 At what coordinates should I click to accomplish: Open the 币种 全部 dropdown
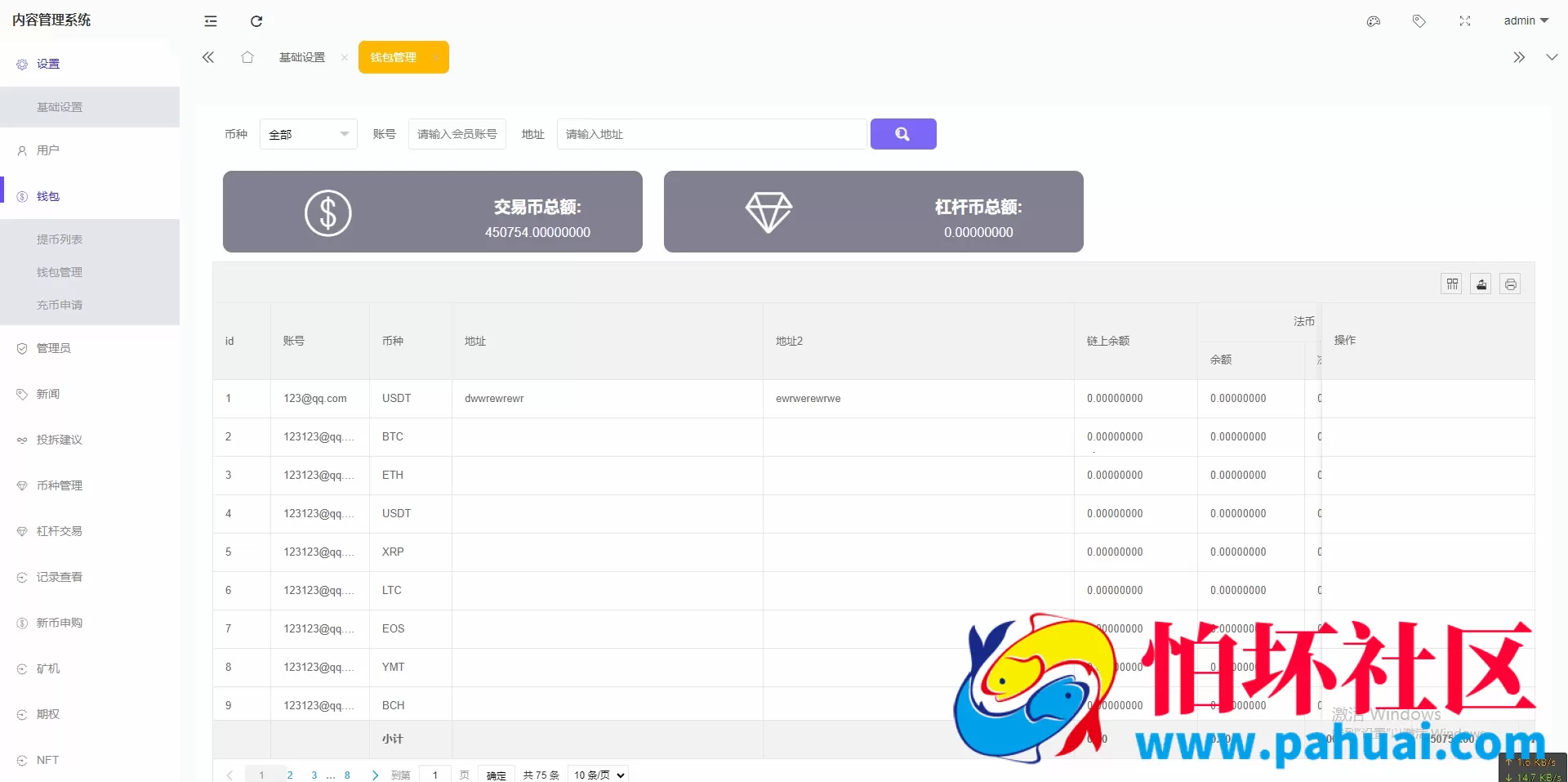[309, 134]
